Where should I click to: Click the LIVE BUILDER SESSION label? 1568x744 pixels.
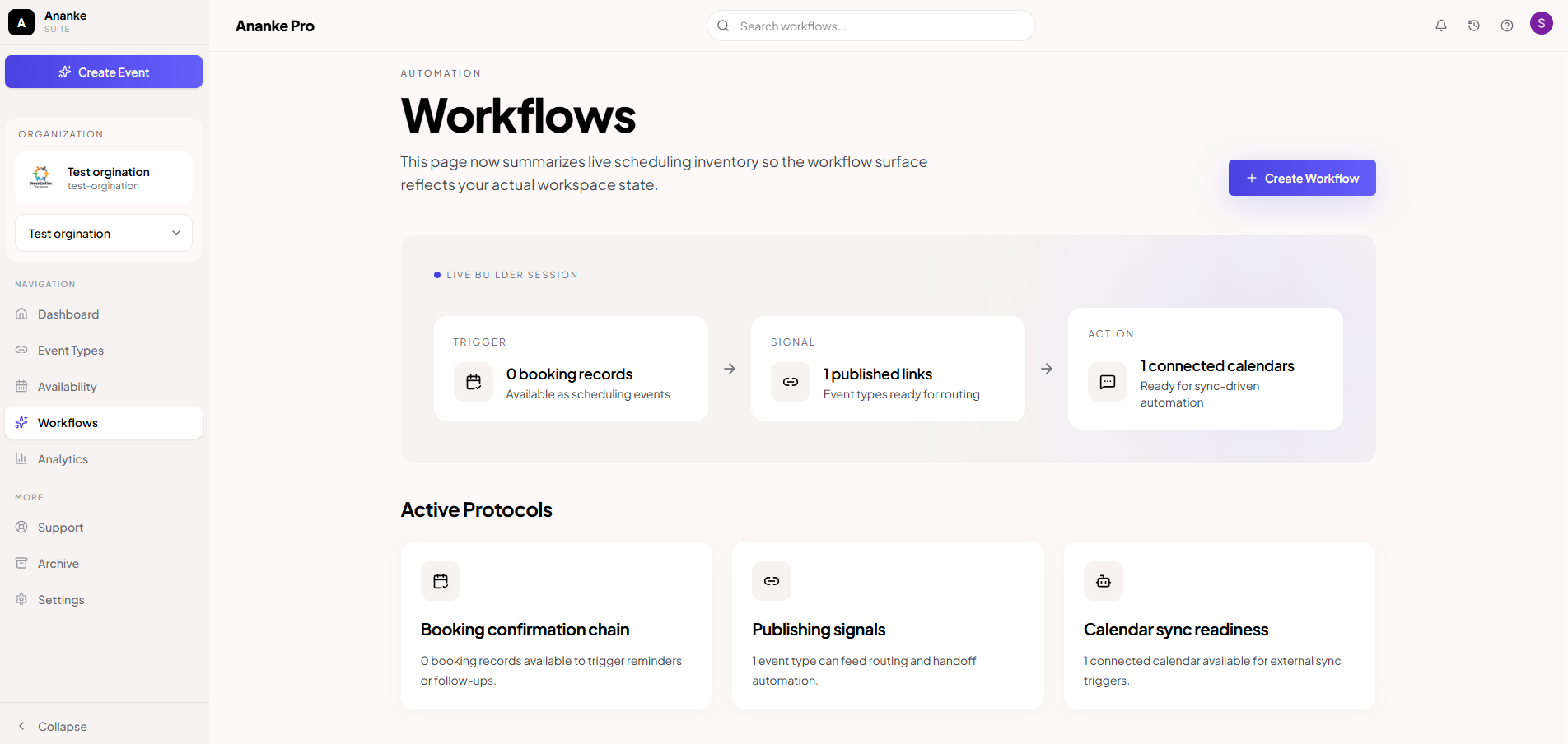512,275
